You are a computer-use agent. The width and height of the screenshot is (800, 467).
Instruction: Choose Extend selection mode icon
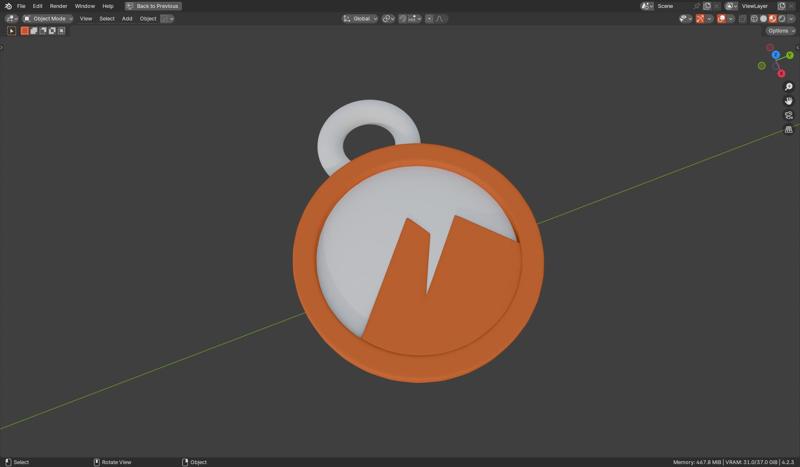point(34,31)
